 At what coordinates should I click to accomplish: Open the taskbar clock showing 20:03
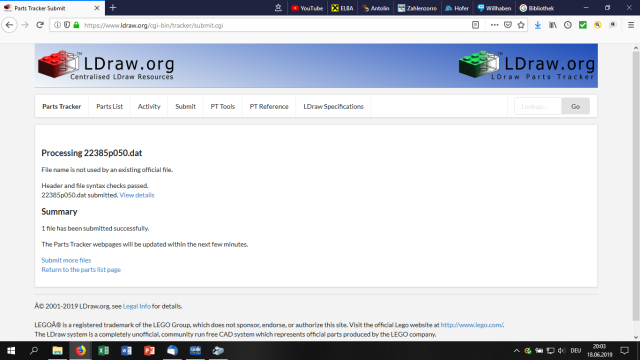click(600, 351)
